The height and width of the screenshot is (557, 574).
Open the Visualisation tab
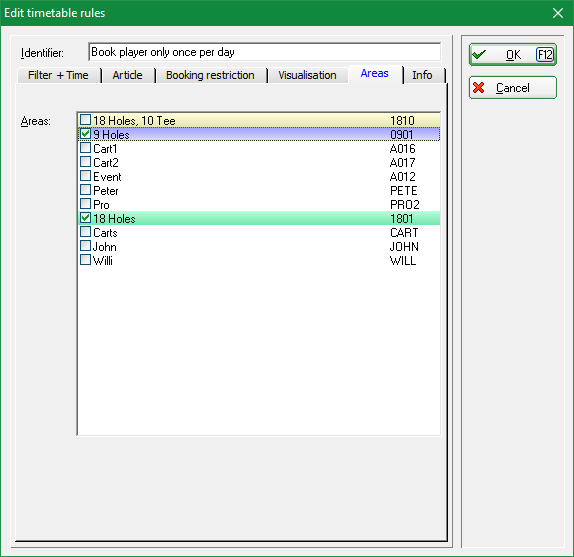click(308, 75)
